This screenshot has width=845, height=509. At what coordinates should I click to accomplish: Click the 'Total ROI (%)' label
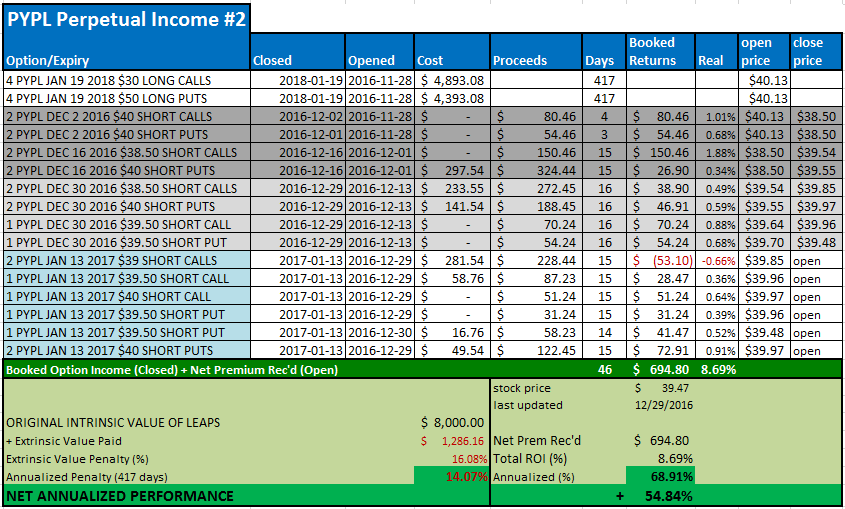[x=530, y=459]
